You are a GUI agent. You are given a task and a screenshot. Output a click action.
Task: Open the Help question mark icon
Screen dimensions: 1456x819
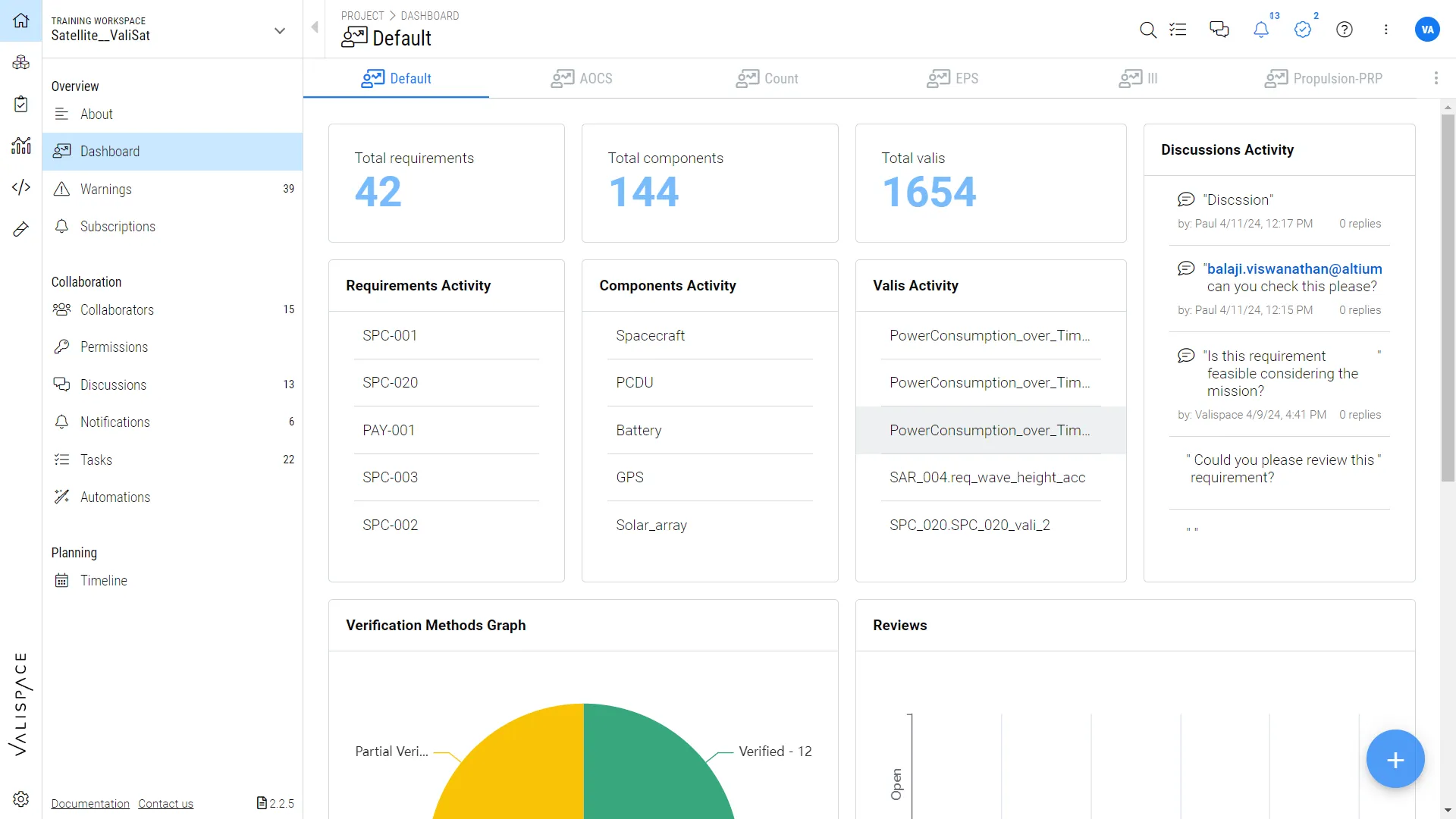pos(1345,30)
